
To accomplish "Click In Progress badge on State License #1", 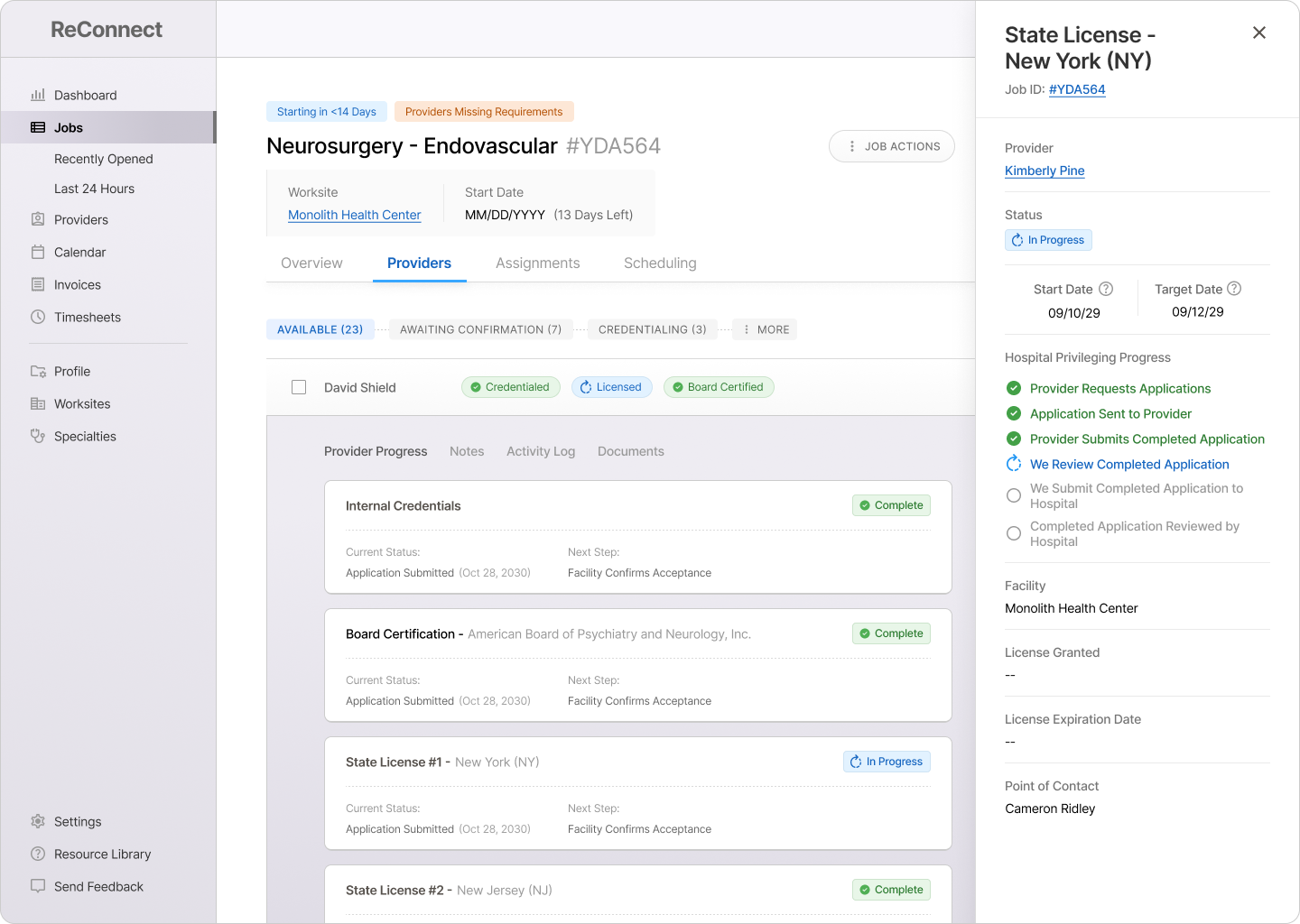I will click(x=887, y=762).
